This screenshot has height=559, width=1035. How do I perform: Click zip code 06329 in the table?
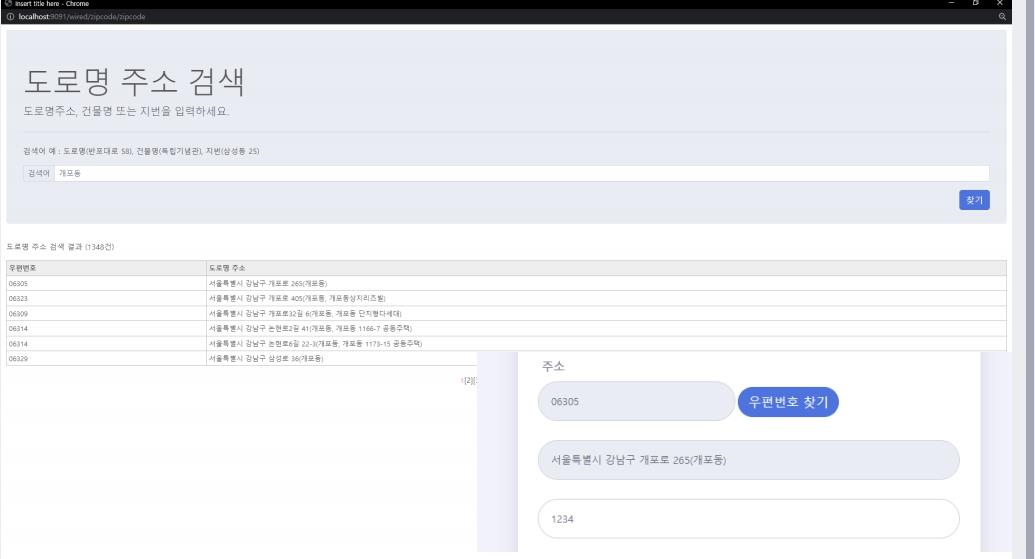pos(18,358)
